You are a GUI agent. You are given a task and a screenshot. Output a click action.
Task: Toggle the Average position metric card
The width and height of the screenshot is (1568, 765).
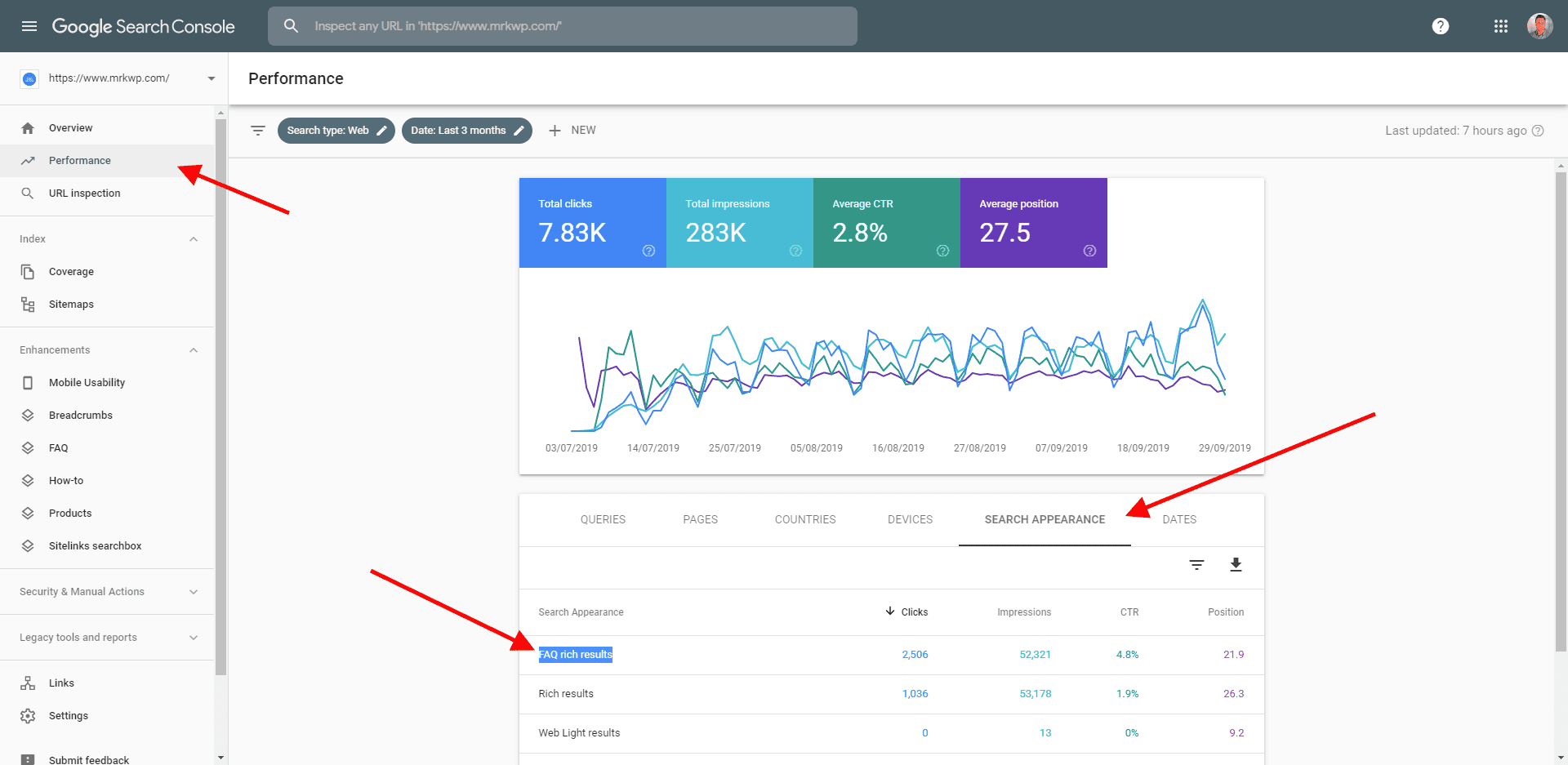[1034, 223]
